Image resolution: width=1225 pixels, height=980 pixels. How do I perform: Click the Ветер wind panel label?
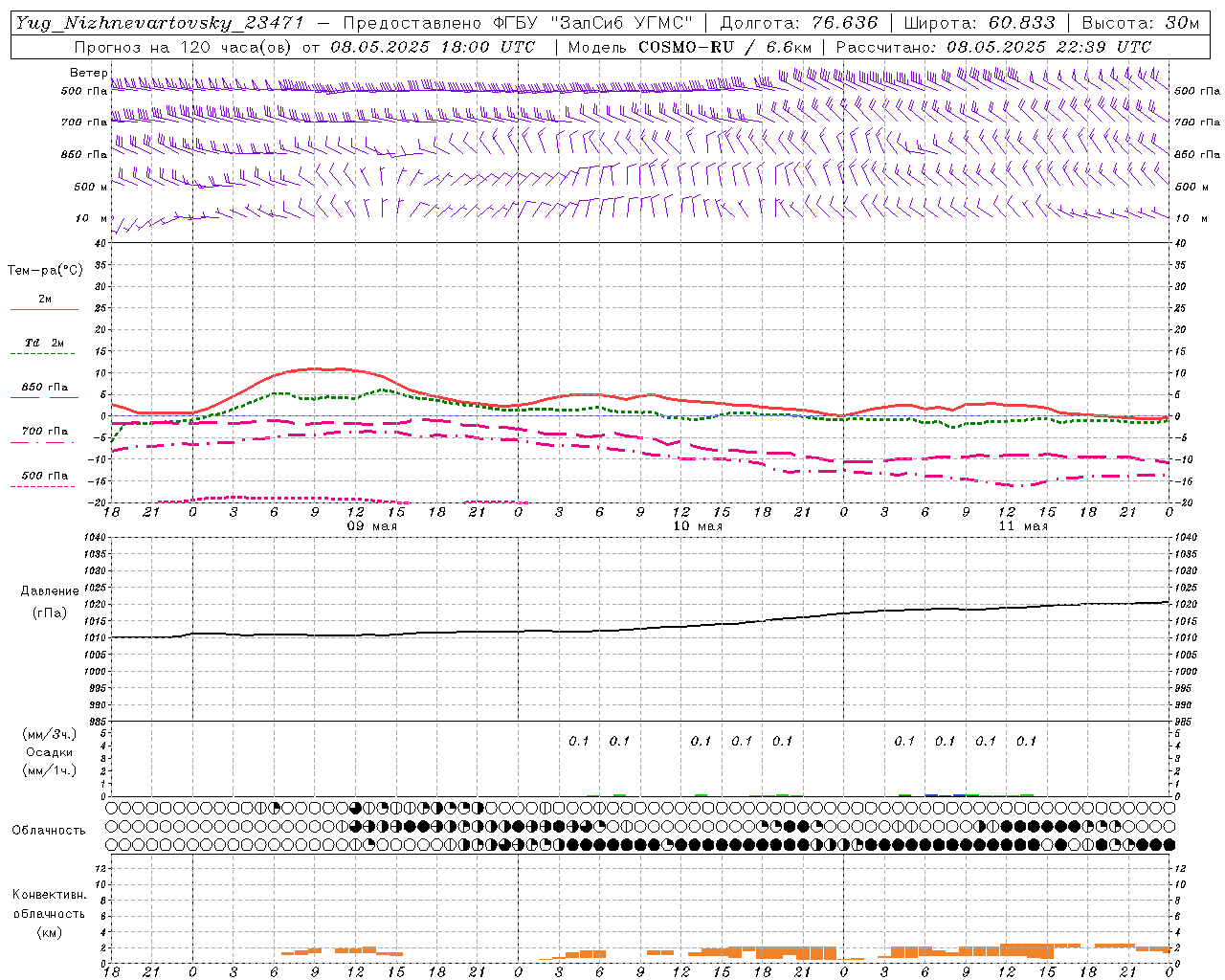point(88,73)
